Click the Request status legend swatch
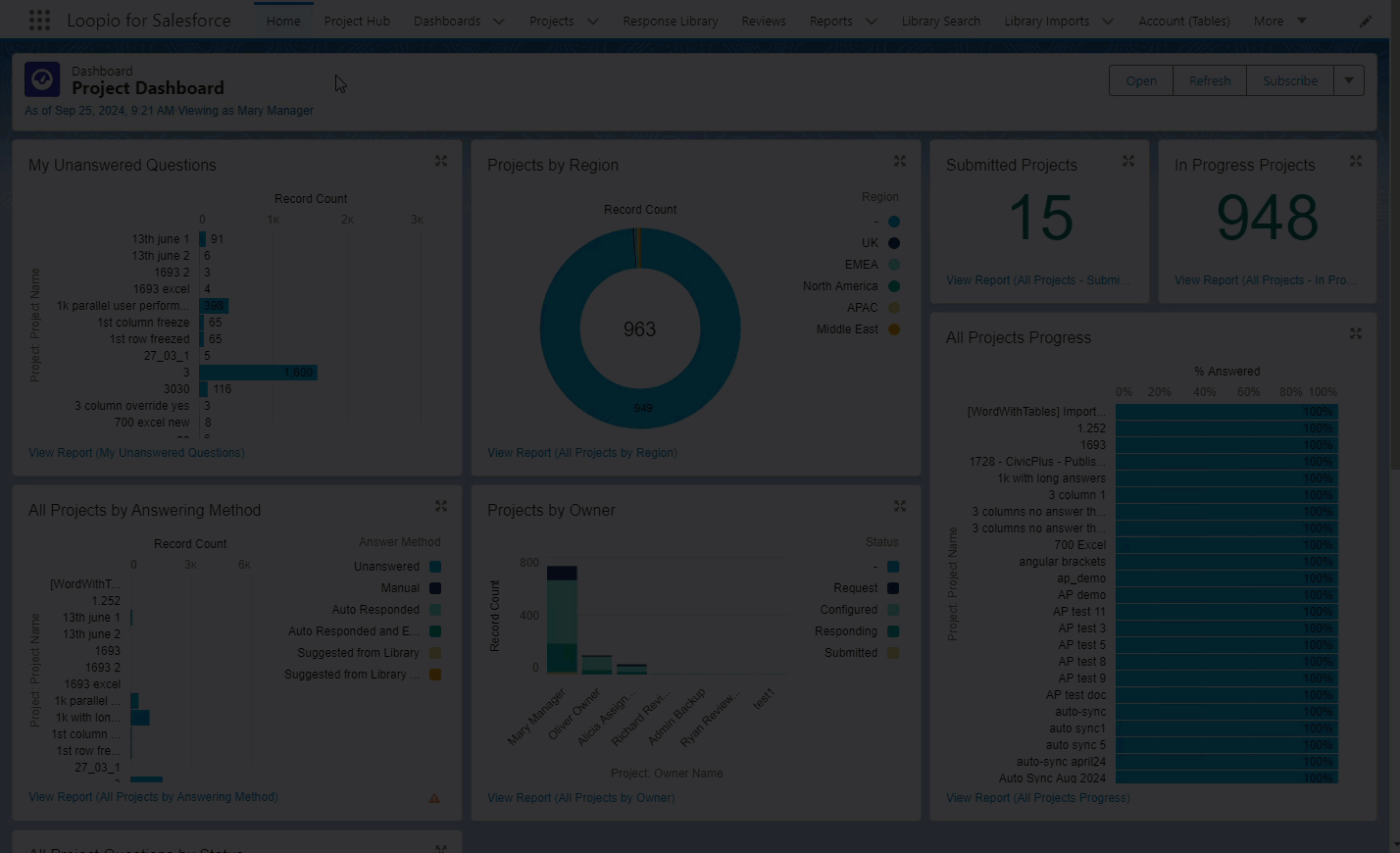The width and height of the screenshot is (1400, 853). click(893, 588)
